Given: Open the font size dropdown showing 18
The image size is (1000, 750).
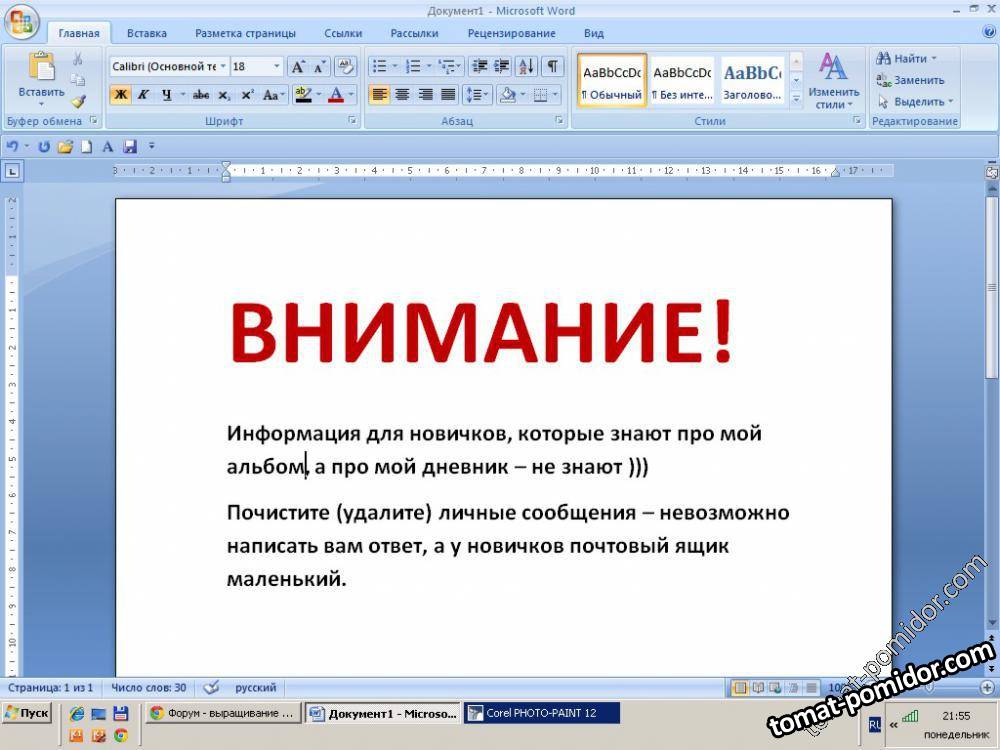Looking at the screenshot, I should 257,66.
